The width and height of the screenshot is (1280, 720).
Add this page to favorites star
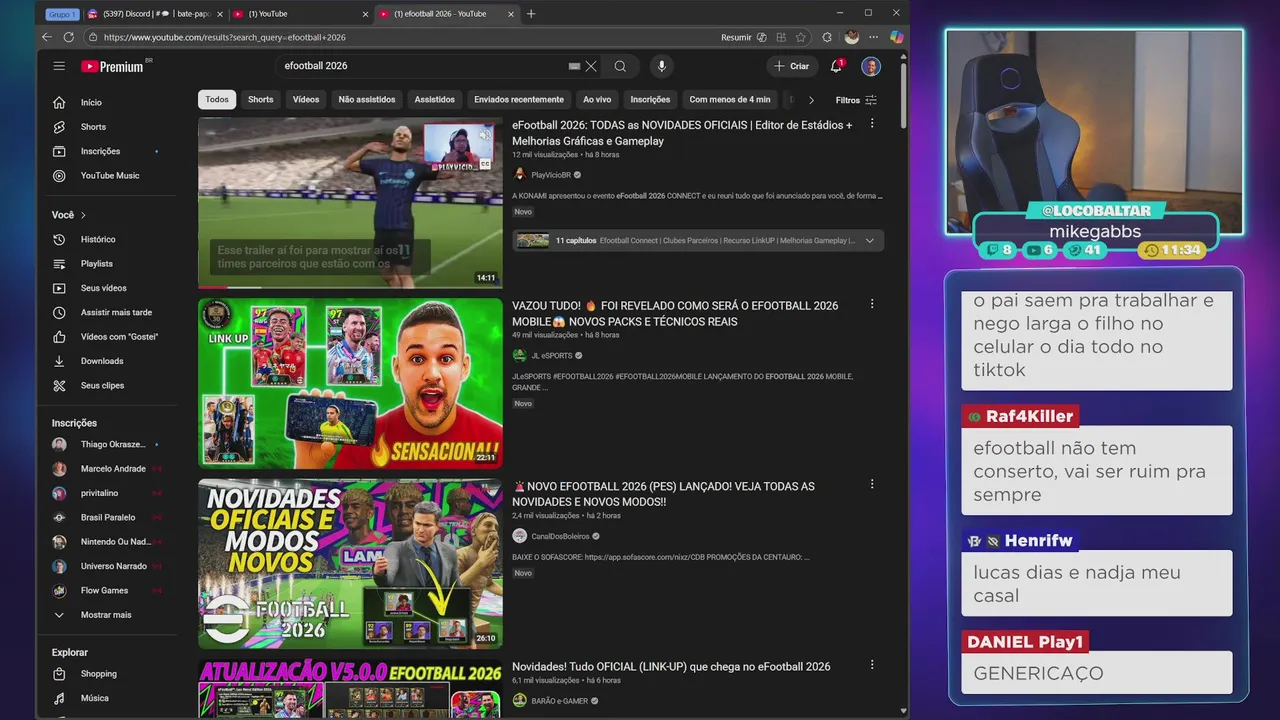pyautogui.click(x=801, y=37)
